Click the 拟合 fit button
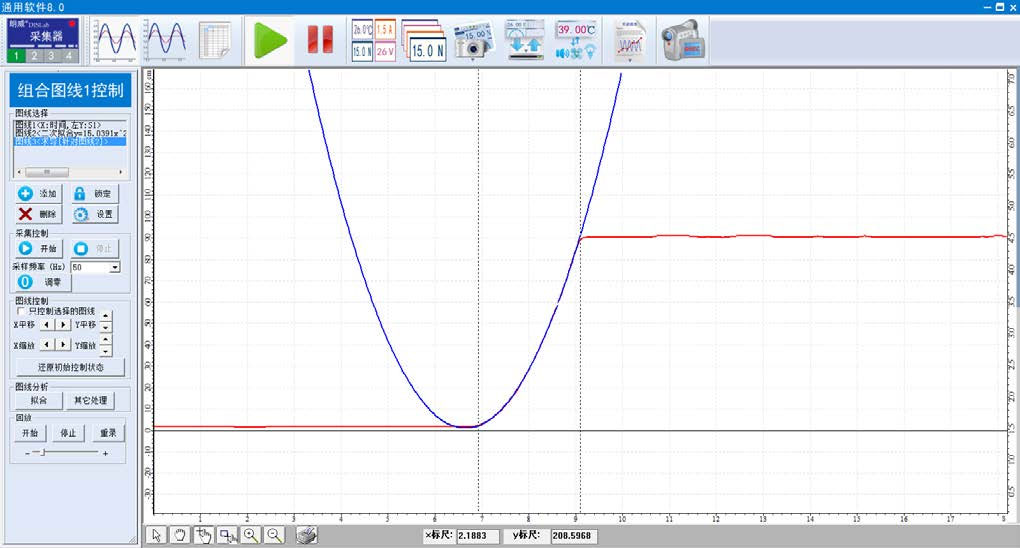 click(39, 401)
